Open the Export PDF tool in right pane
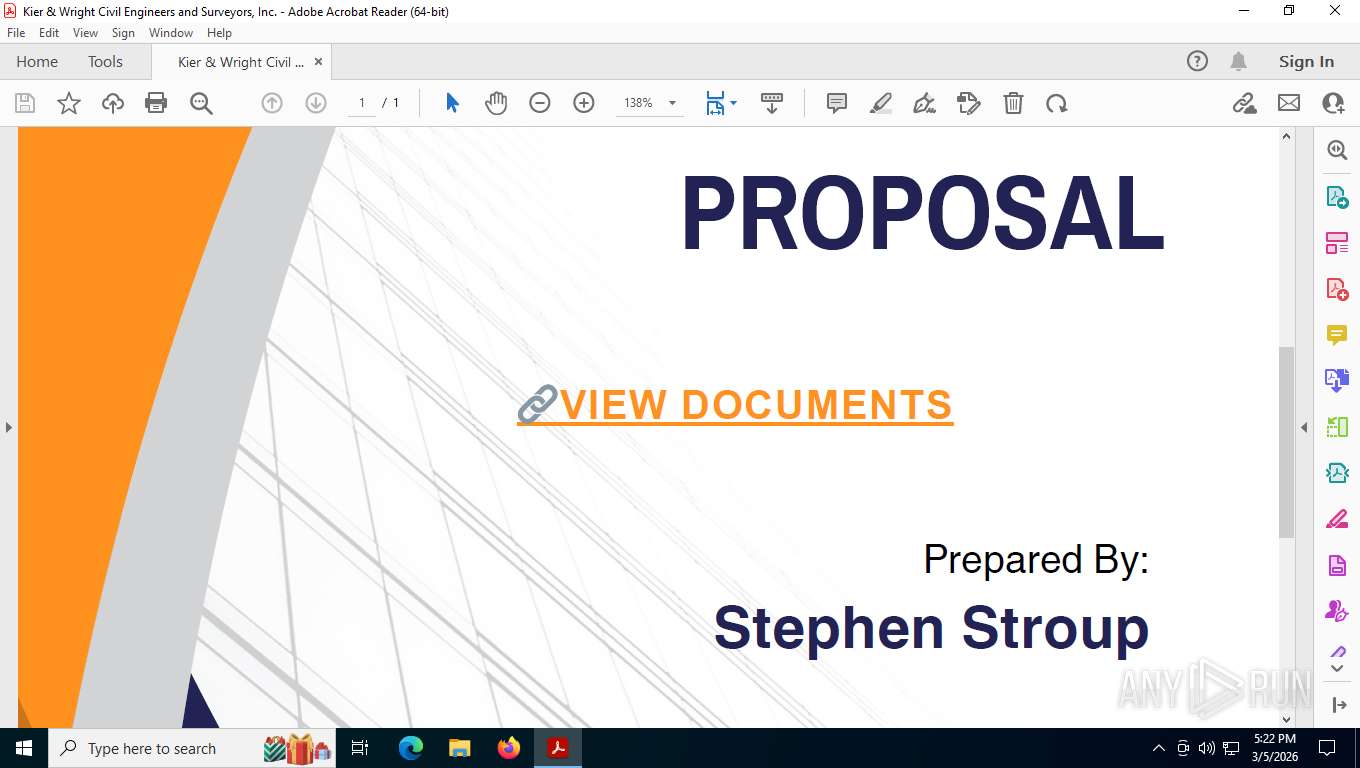The width and height of the screenshot is (1360, 768). tap(1337, 197)
